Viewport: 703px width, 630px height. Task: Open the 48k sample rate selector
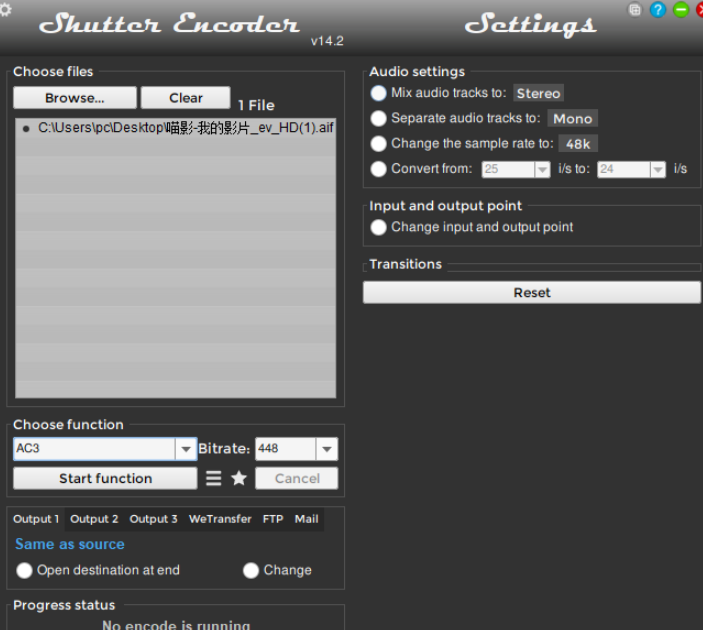pos(578,144)
